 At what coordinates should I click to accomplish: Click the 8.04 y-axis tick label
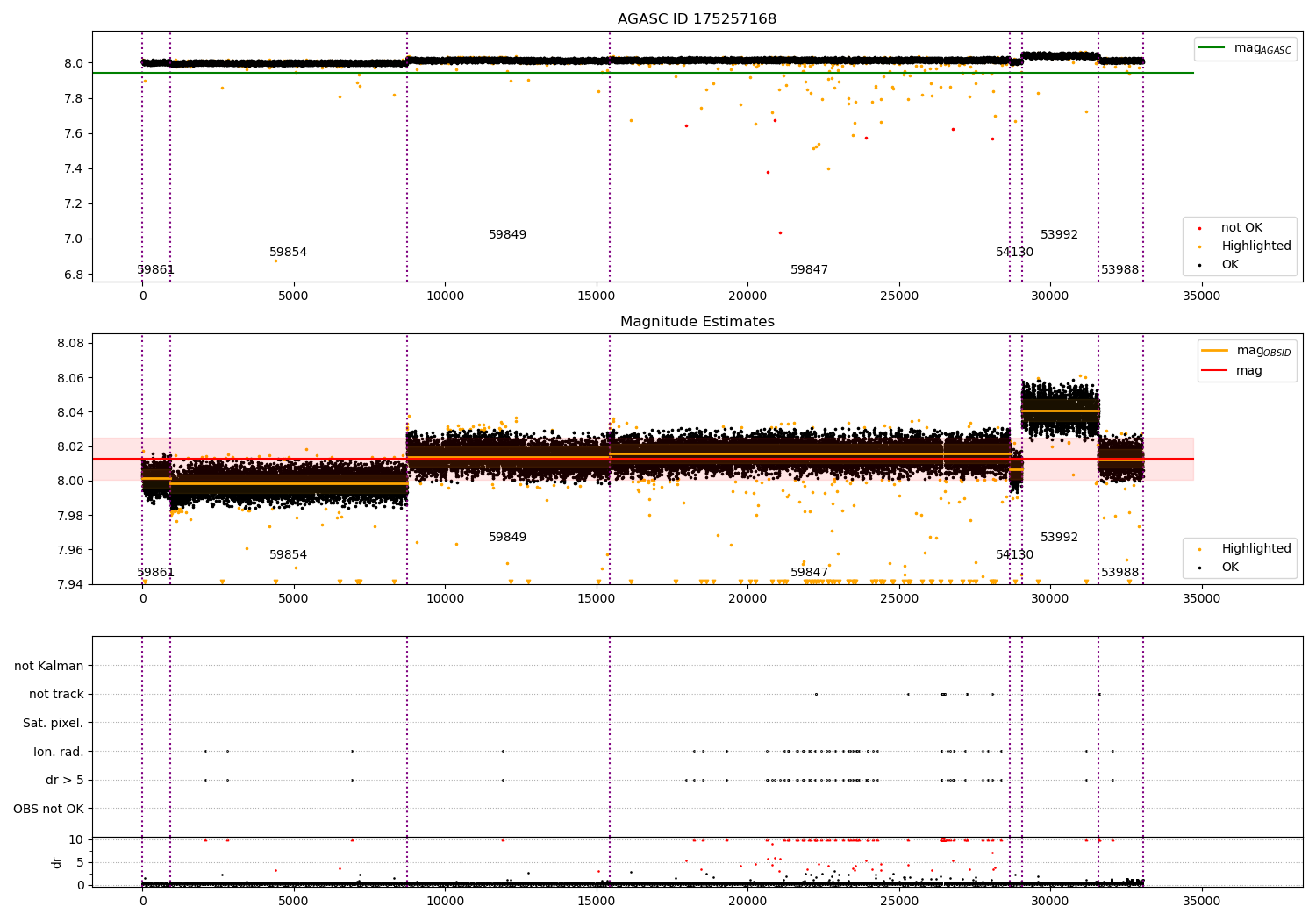pos(70,412)
